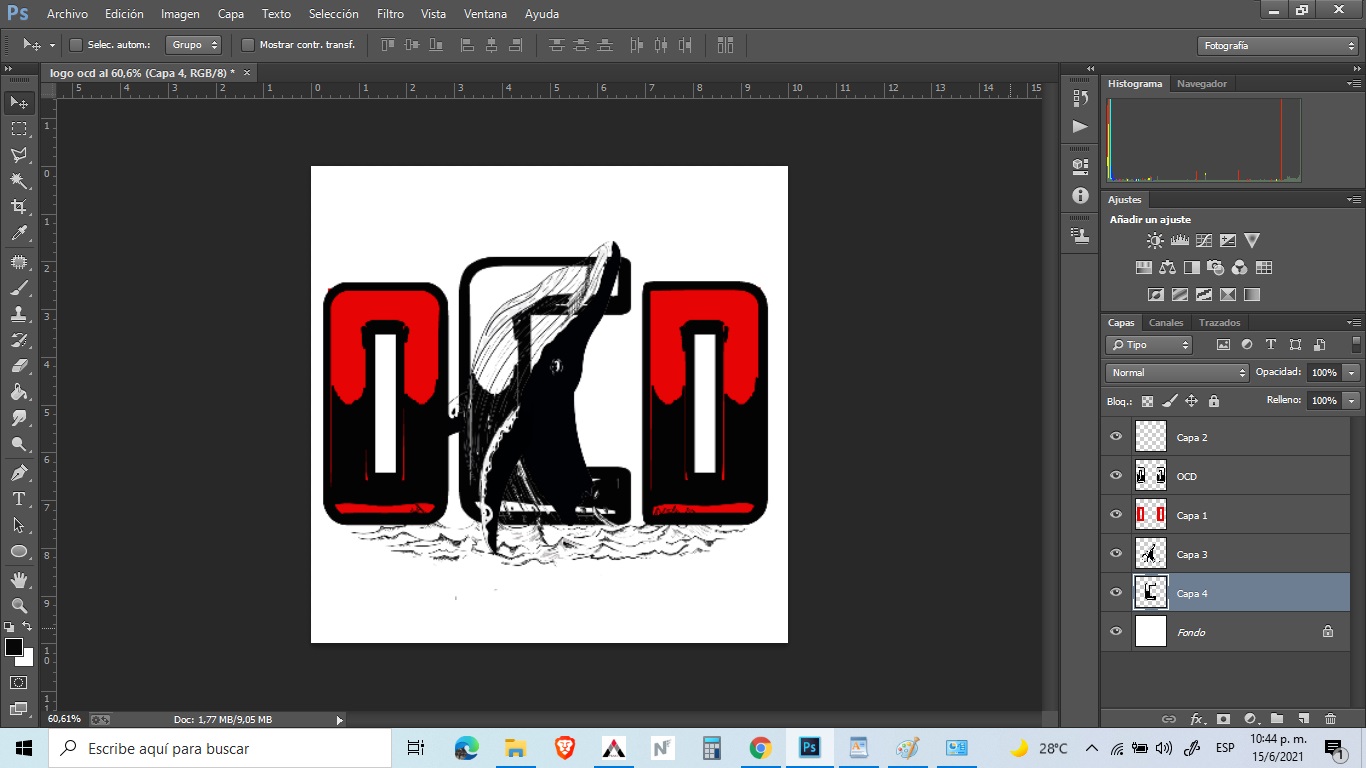The width and height of the screenshot is (1366, 768).
Task: Select the Horizontal Type tool
Action: point(19,499)
